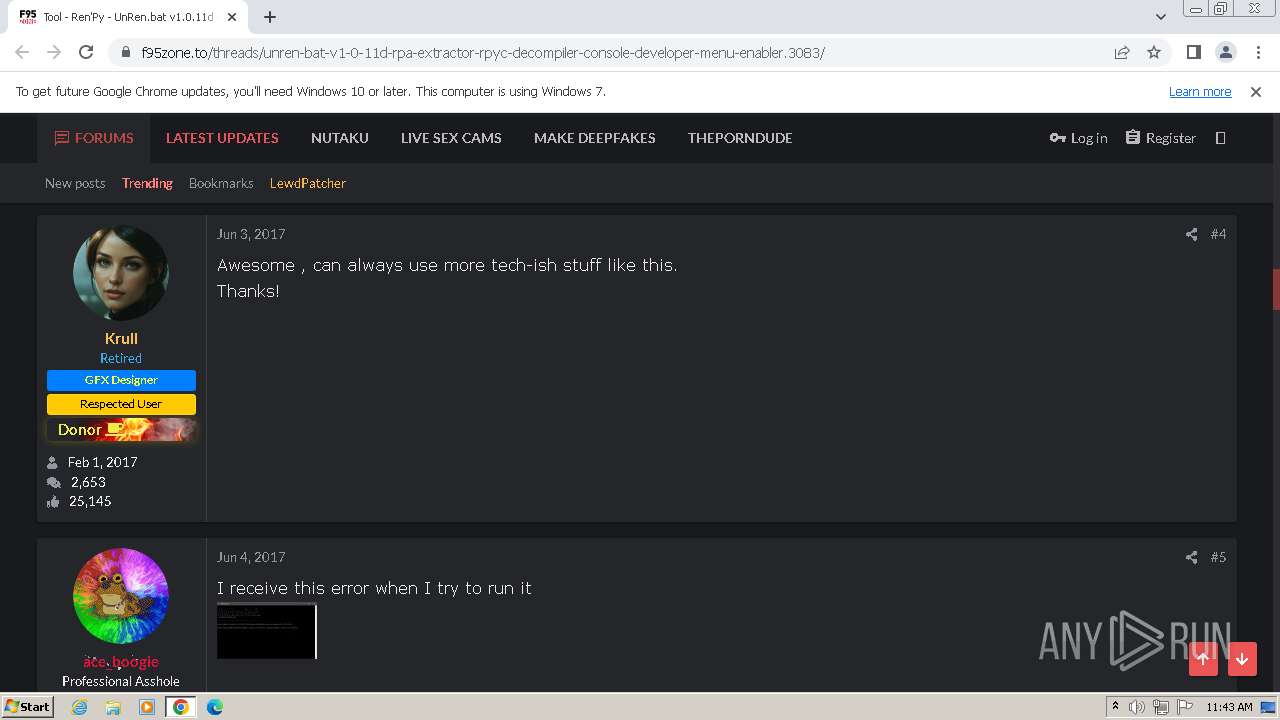Open the LewdPatcher link
1280x720 pixels.
[x=308, y=183]
